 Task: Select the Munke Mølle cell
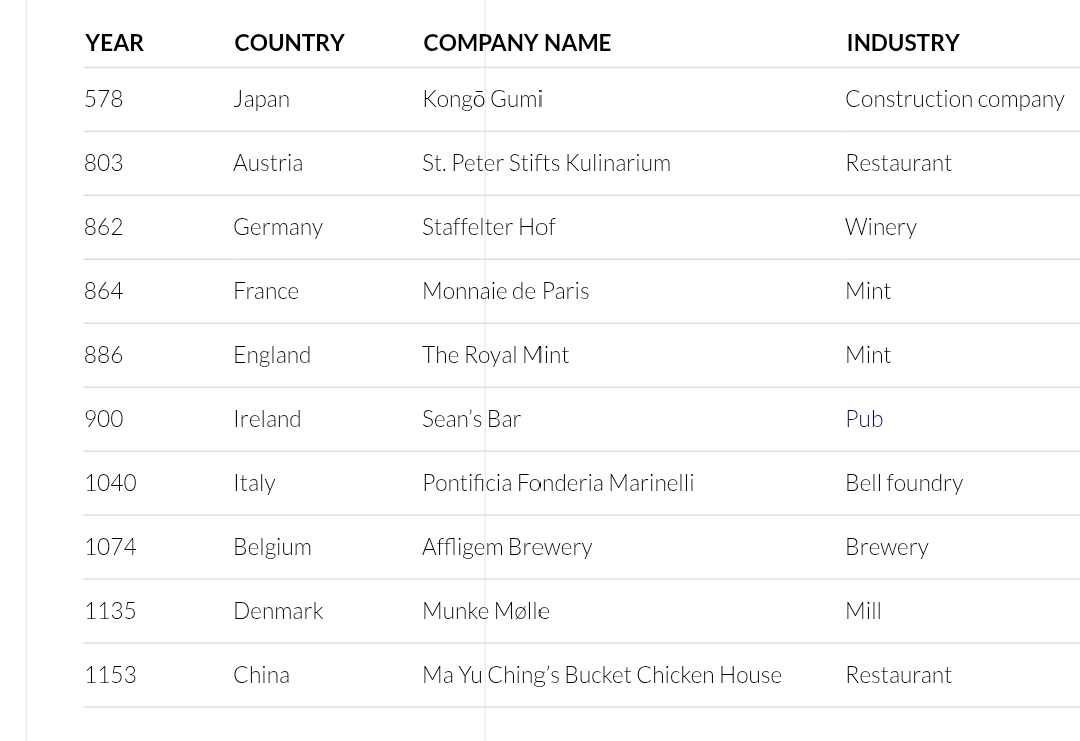point(485,611)
